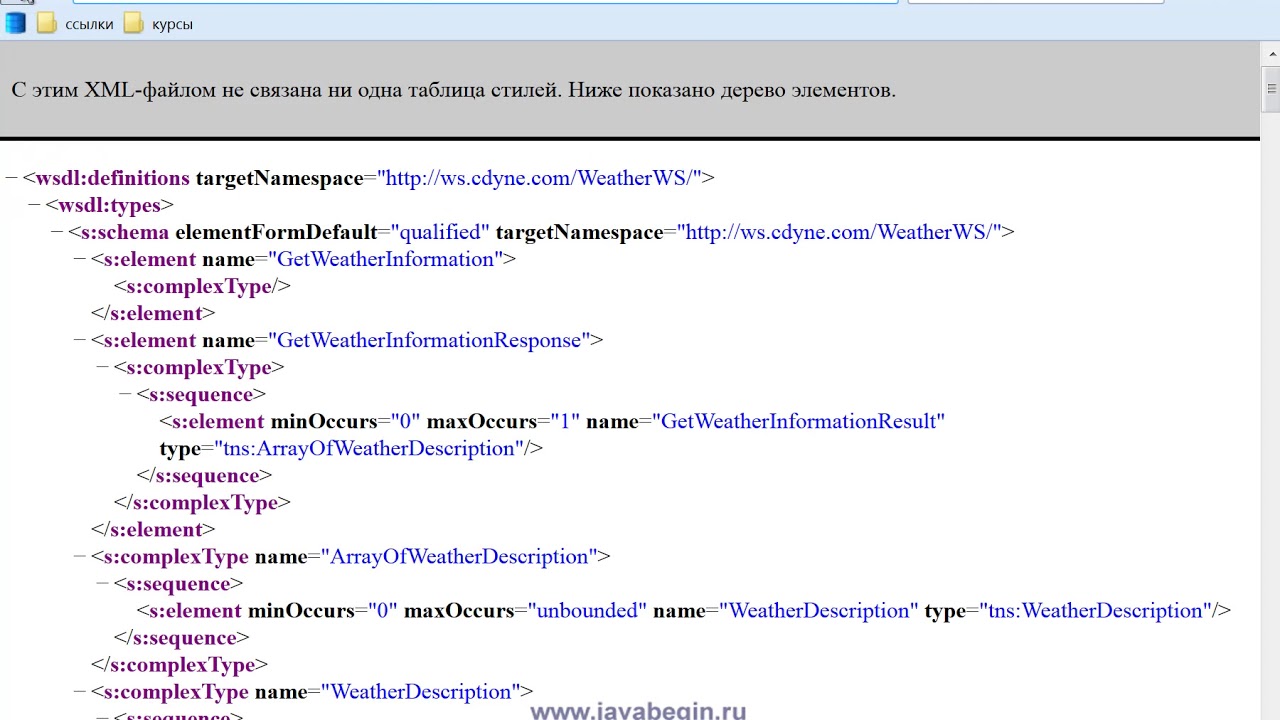Click complexType name value "ArrayOfWeatherDescription"
This screenshot has width=1280, height=720.
[x=459, y=556]
